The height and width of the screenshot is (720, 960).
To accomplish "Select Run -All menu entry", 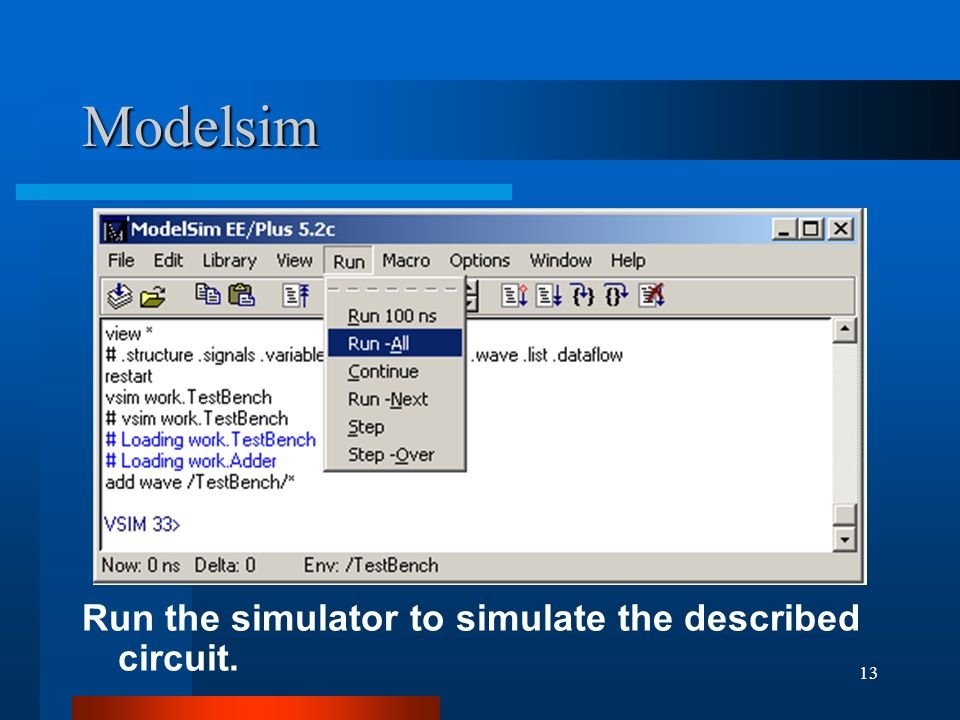I will coord(395,343).
